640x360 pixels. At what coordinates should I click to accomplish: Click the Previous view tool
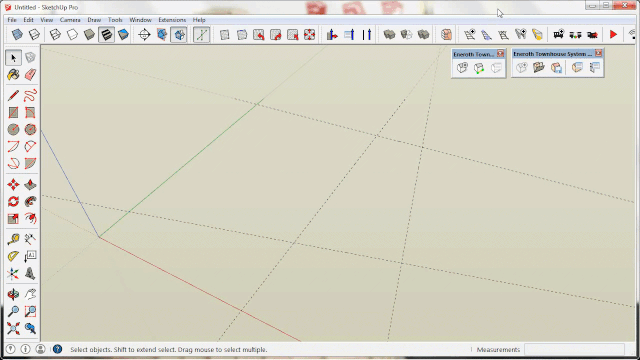(x=30, y=328)
